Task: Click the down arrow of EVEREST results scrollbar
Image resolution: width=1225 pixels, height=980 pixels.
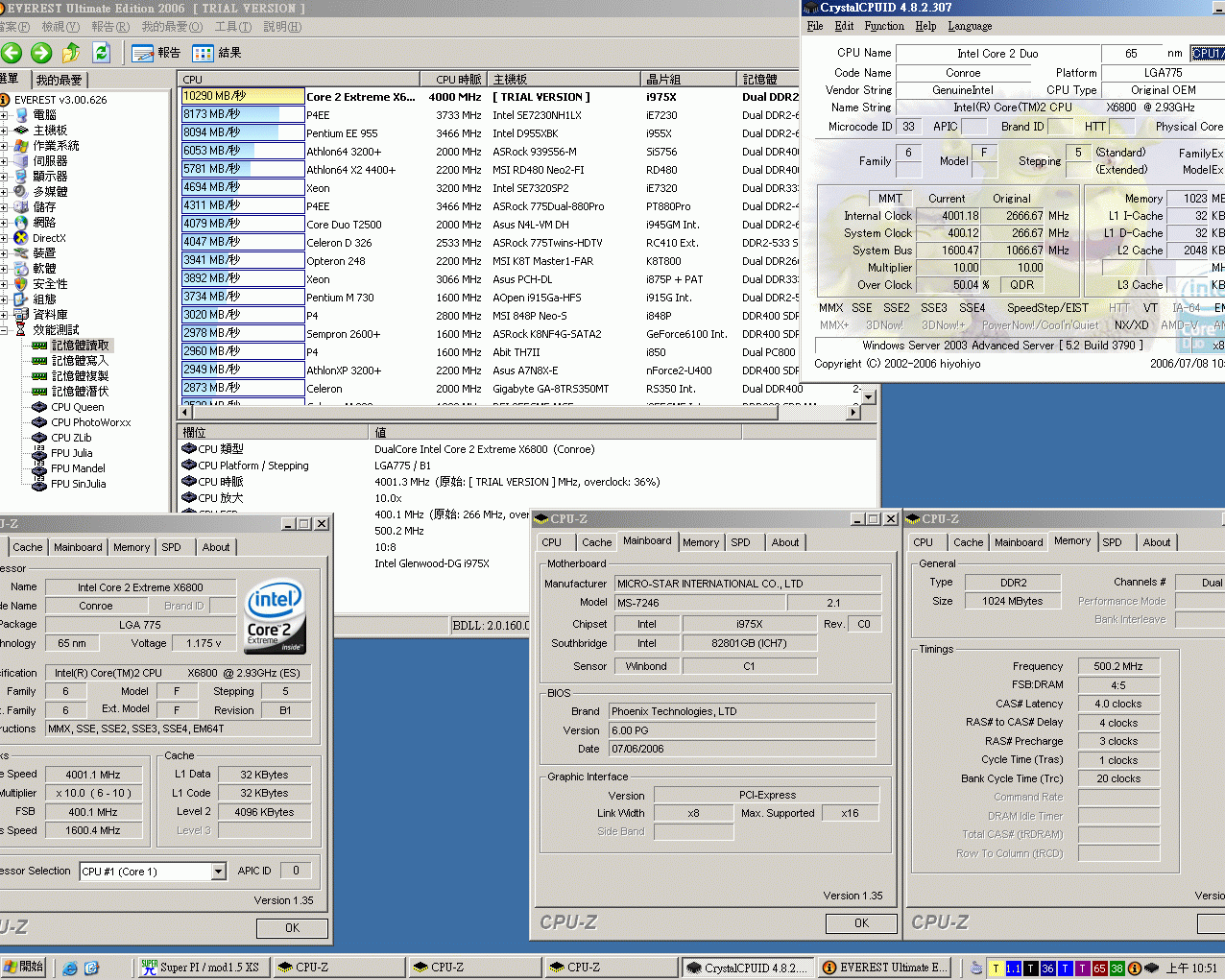Action: pos(869,396)
